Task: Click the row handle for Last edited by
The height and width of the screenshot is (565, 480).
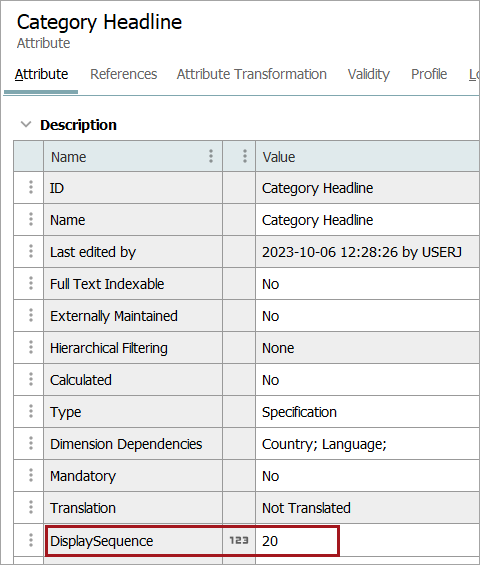Action: 31,252
